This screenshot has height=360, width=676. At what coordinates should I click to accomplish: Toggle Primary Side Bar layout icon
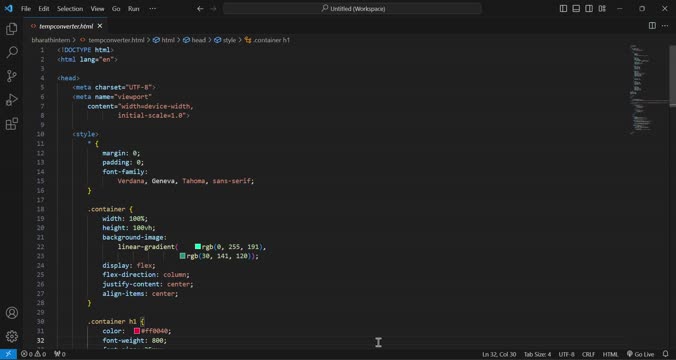[563, 9]
